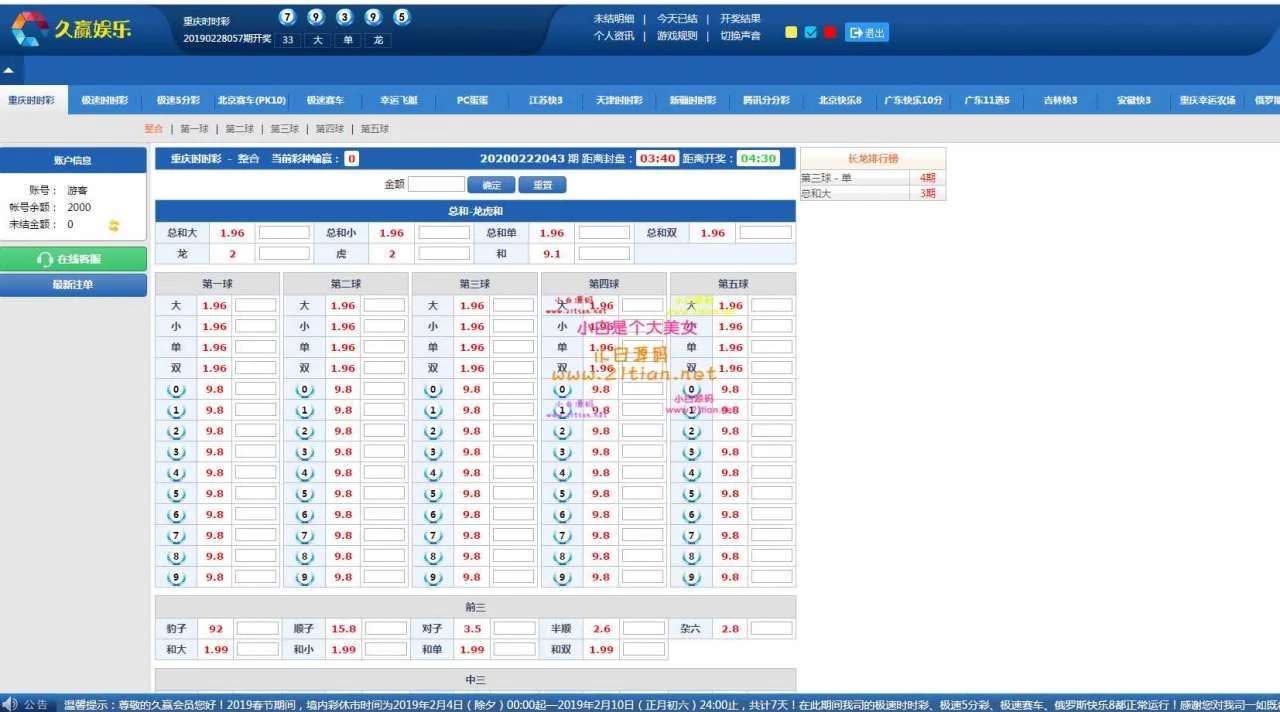Open the 游戏规则 link
The height and width of the screenshot is (712, 1280).
[x=677, y=36]
